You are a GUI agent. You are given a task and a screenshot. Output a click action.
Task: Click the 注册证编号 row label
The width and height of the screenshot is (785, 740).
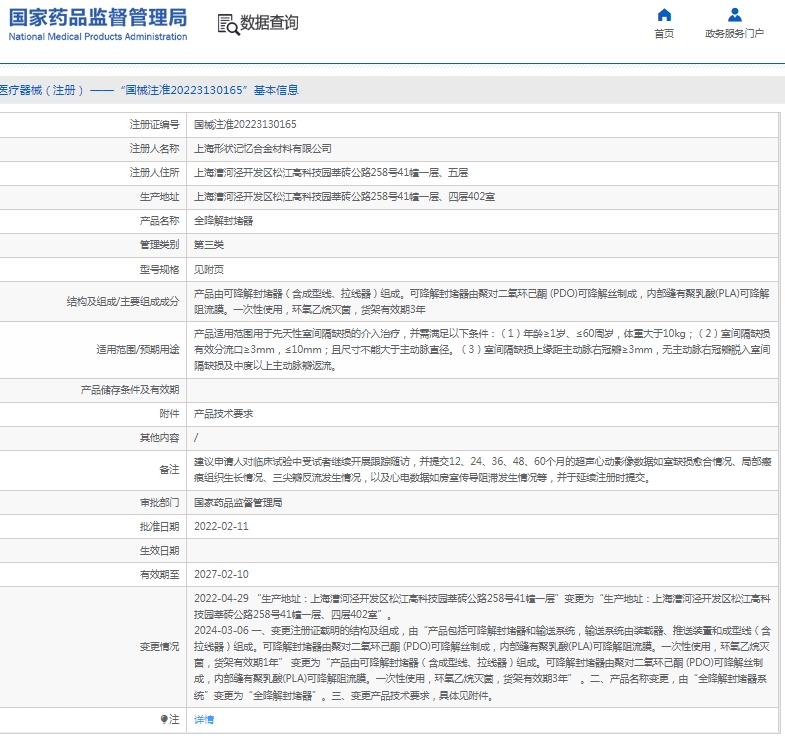click(154, 124)
